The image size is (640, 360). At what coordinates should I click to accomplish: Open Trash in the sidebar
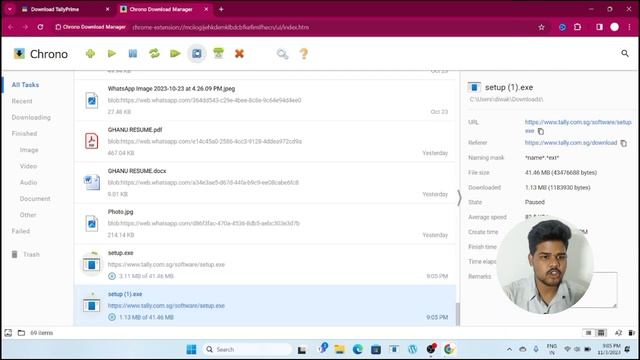coord(26,254)
